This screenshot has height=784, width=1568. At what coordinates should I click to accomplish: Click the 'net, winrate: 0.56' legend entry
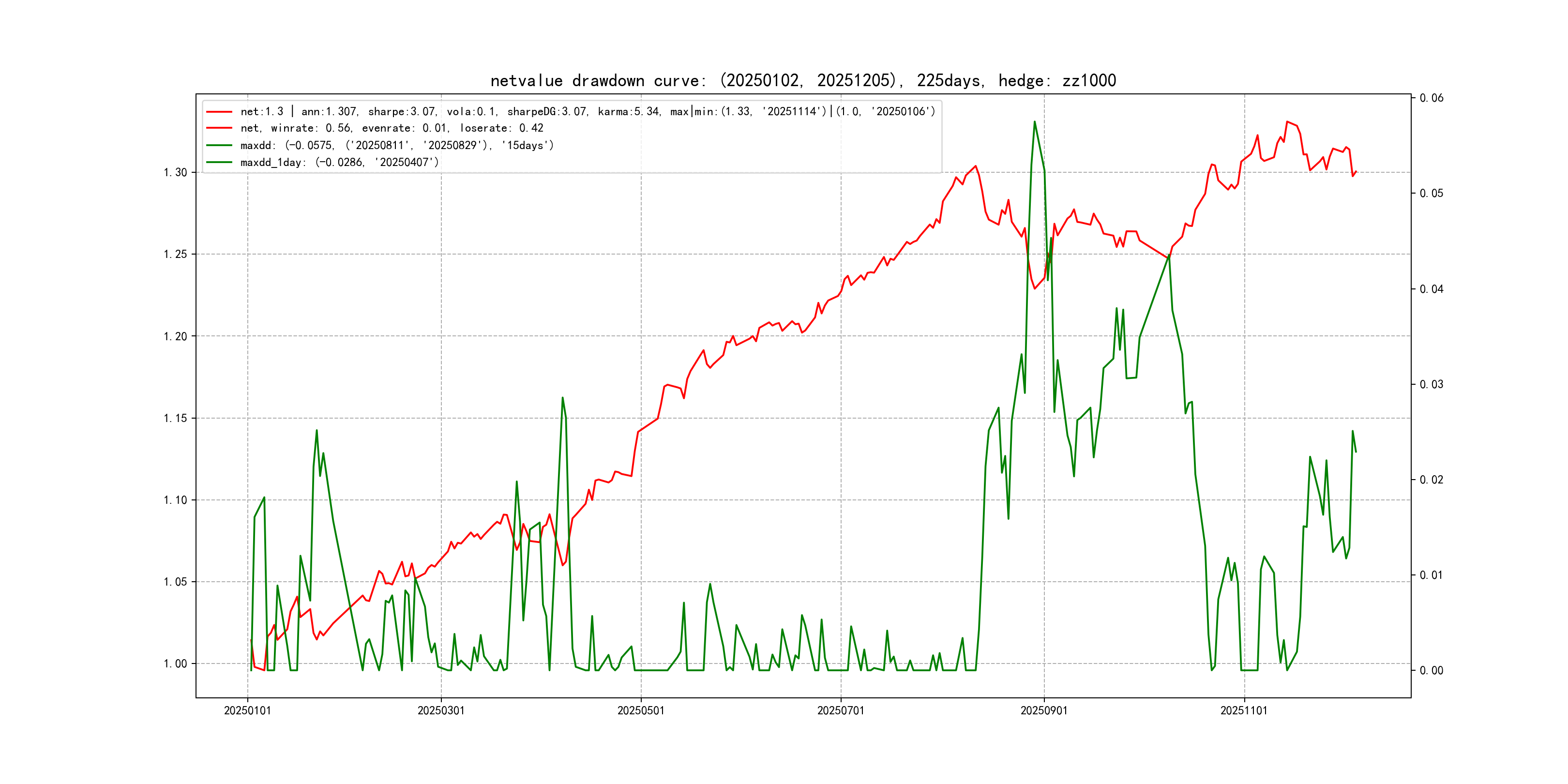(x=392, y=128)
